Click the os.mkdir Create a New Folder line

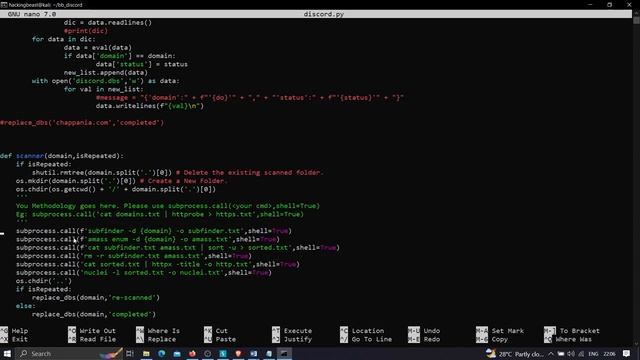pyautogui.click(x=122, y=181)
